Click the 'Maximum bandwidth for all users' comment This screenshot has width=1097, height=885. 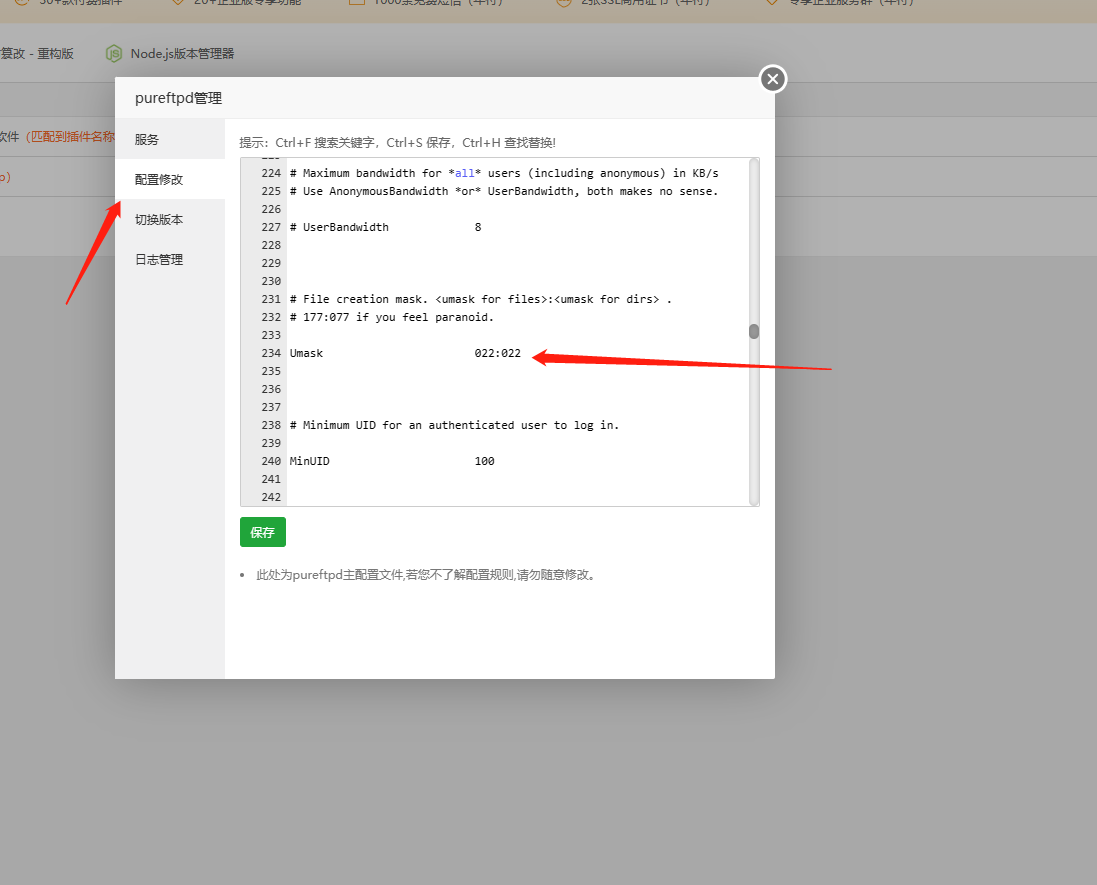tap(504, 173)
